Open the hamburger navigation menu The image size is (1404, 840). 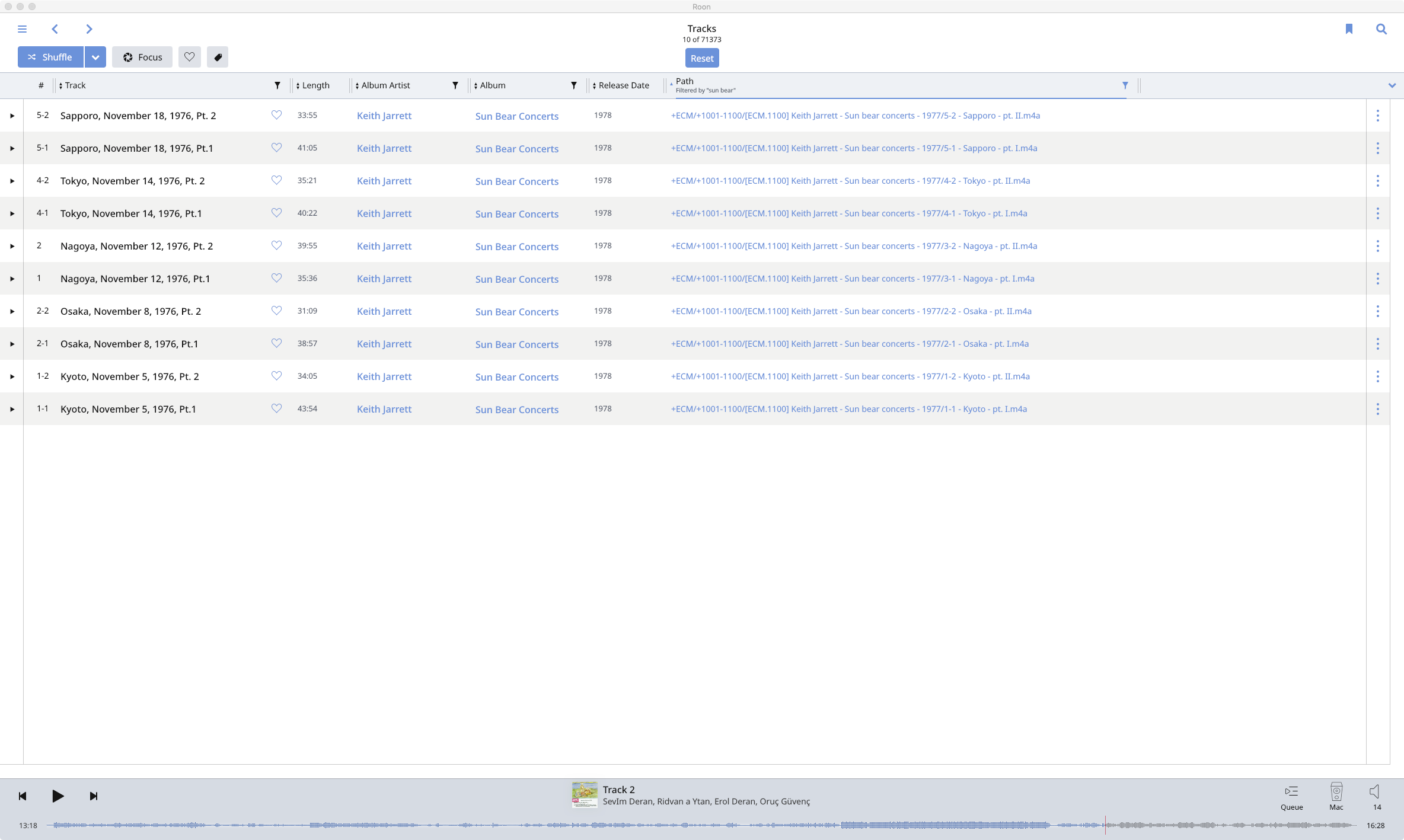pyautogui.click(x=23, y=29)
